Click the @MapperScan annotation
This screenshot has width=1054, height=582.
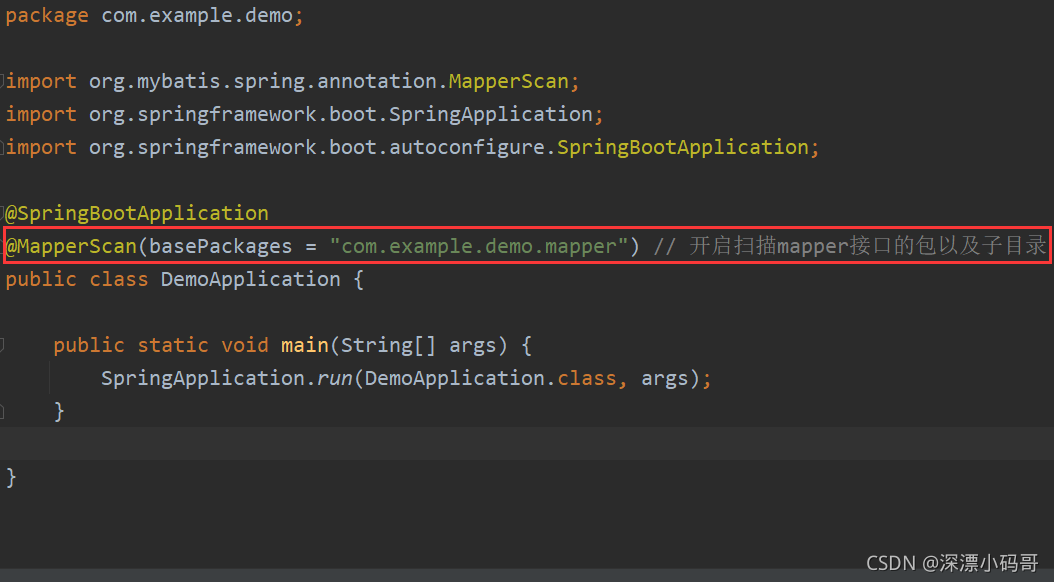tap(71, 246)
